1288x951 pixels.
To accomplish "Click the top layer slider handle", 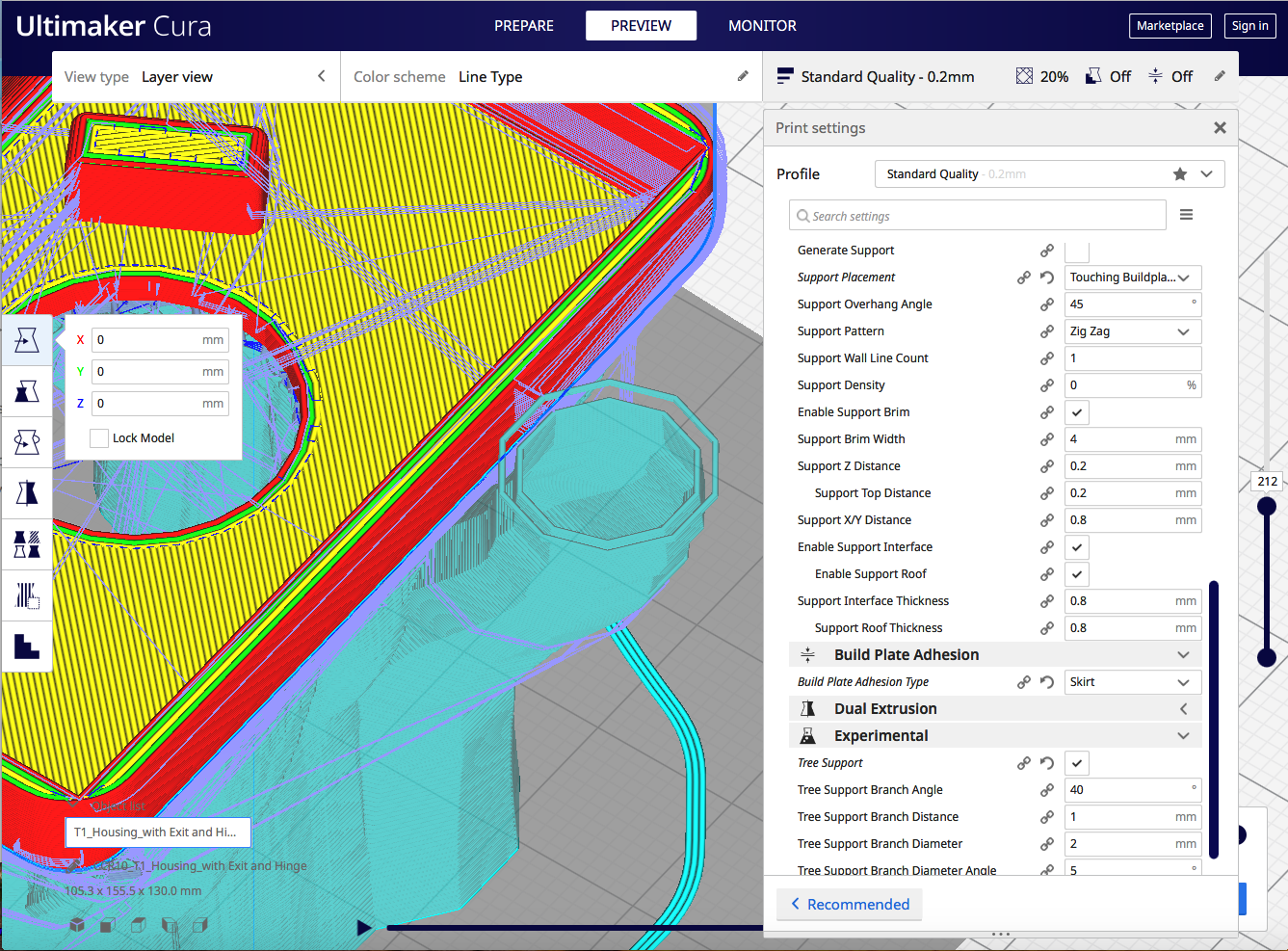I will (x=1267, y=506).
